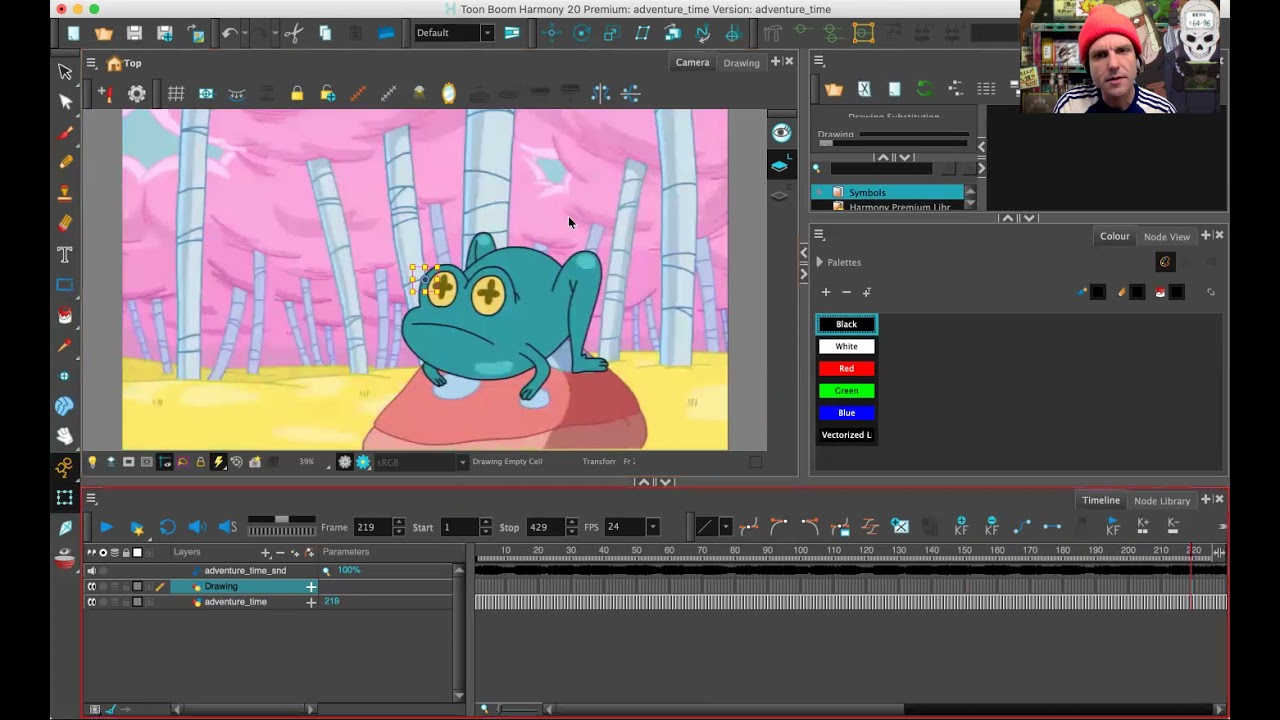Open the Camera view hamburger menu
The width and height of the screenshot is (1280, 720).
[x=90, y=63]
